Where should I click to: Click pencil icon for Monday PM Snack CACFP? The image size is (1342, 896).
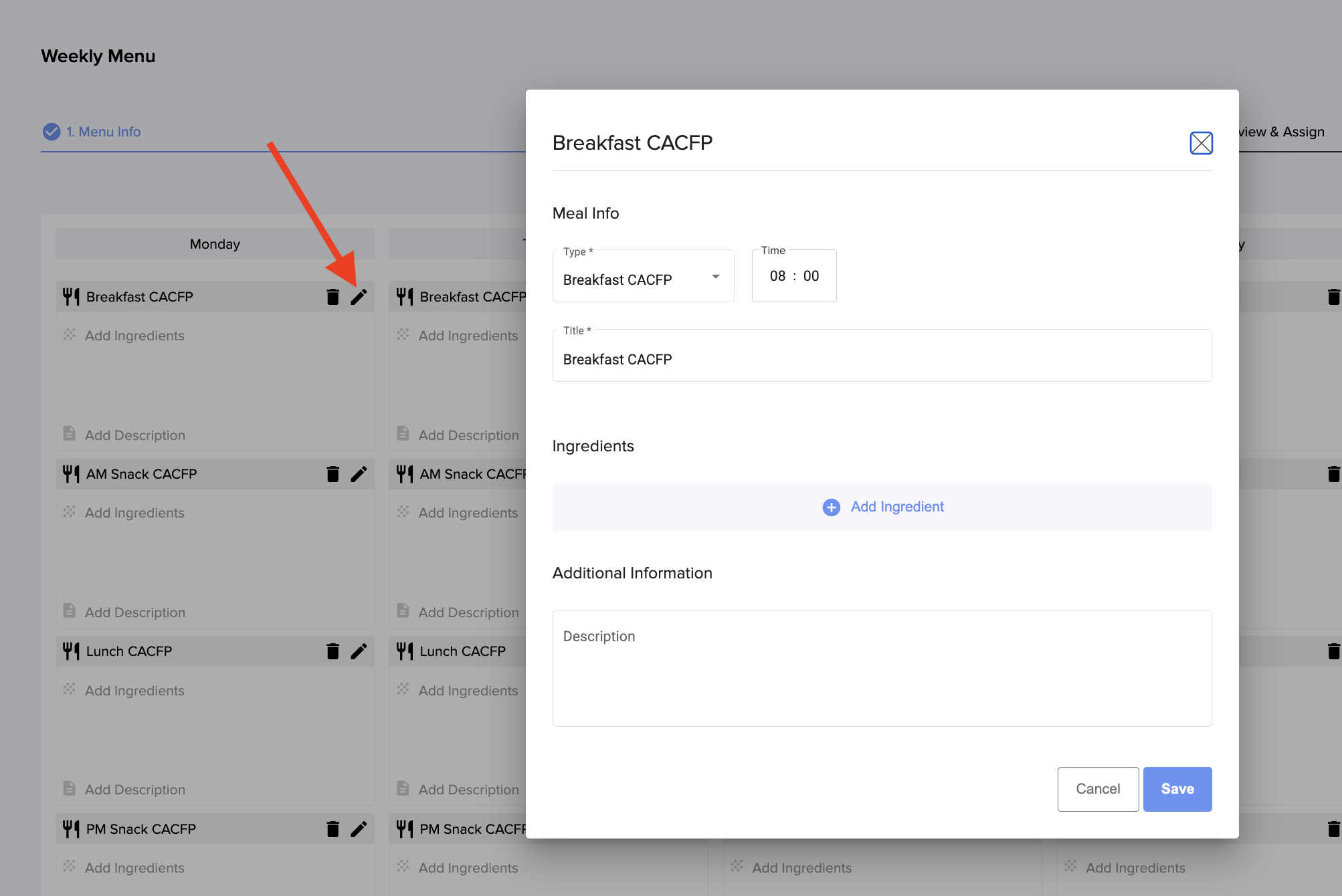tap(359, 829)
